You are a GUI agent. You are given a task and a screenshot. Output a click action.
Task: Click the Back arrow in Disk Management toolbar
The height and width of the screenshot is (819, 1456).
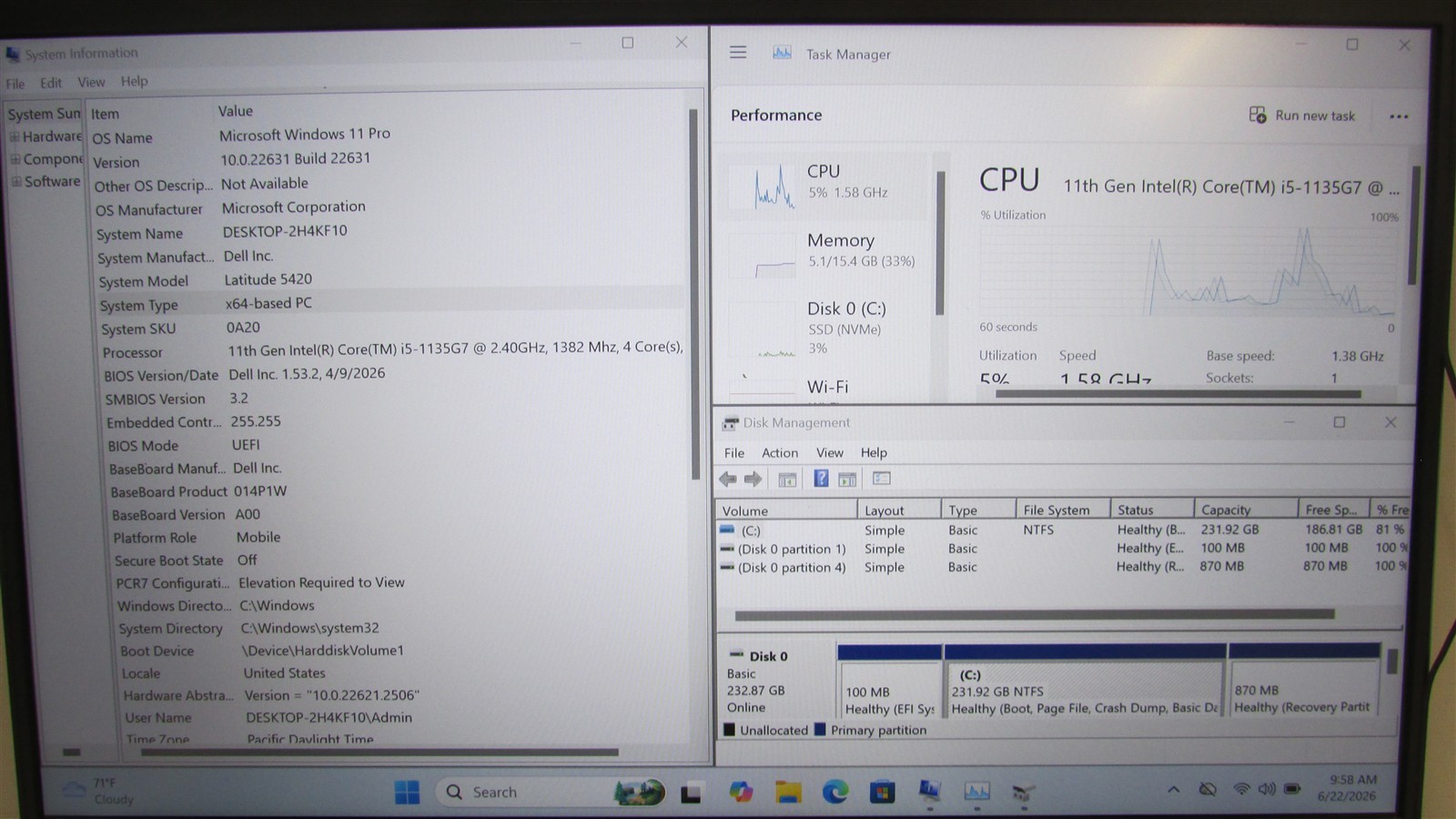point(728,479)
